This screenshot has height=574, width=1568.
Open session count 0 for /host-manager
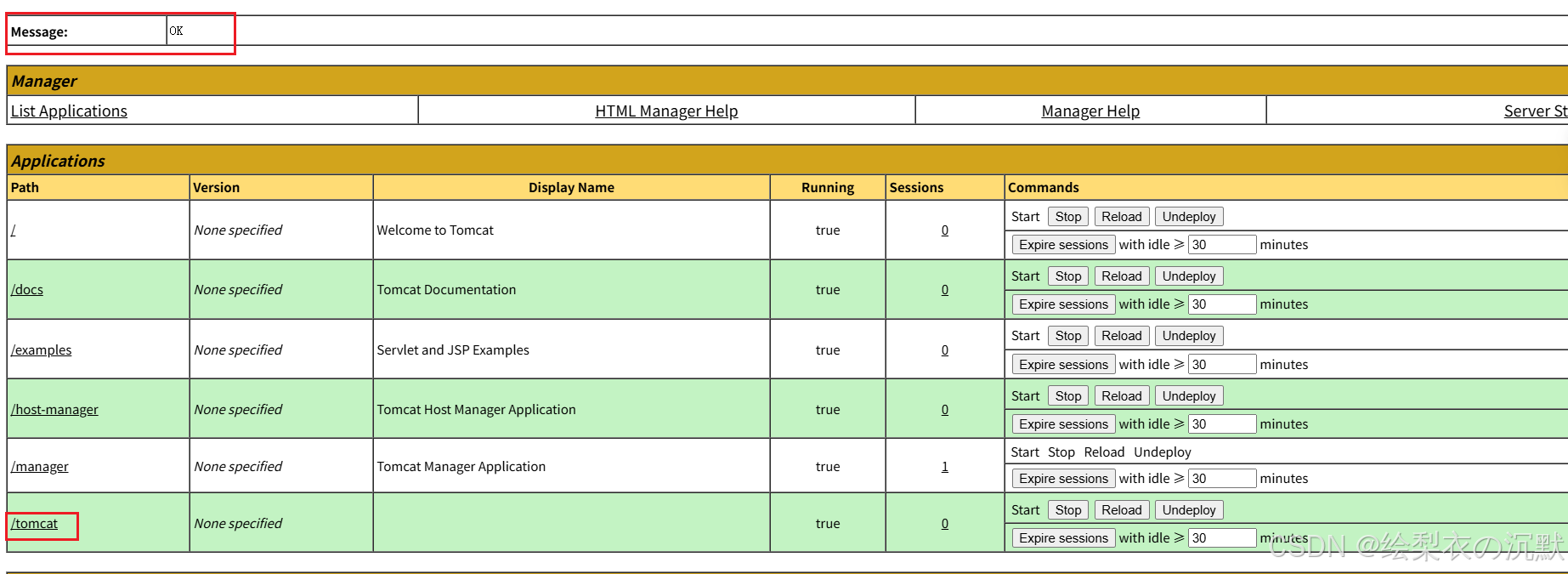pos(945,409)
